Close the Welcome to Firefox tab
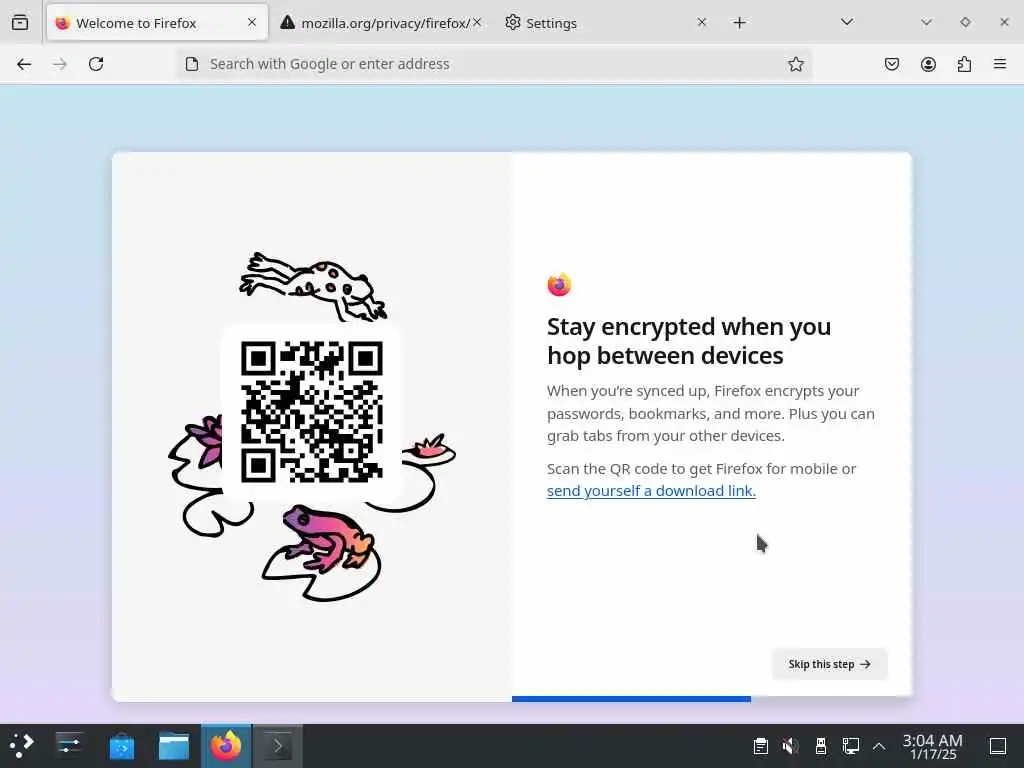The image size is (1024, 768). click(x=252, y=22)
